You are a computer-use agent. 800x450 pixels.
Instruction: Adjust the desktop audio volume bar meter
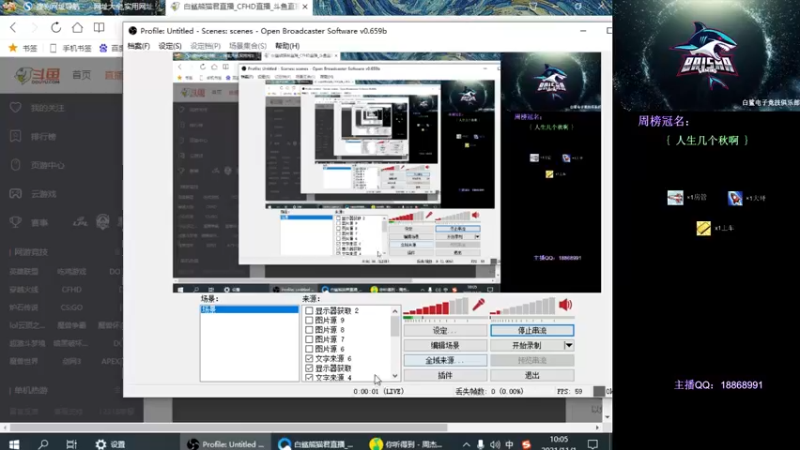522,306
